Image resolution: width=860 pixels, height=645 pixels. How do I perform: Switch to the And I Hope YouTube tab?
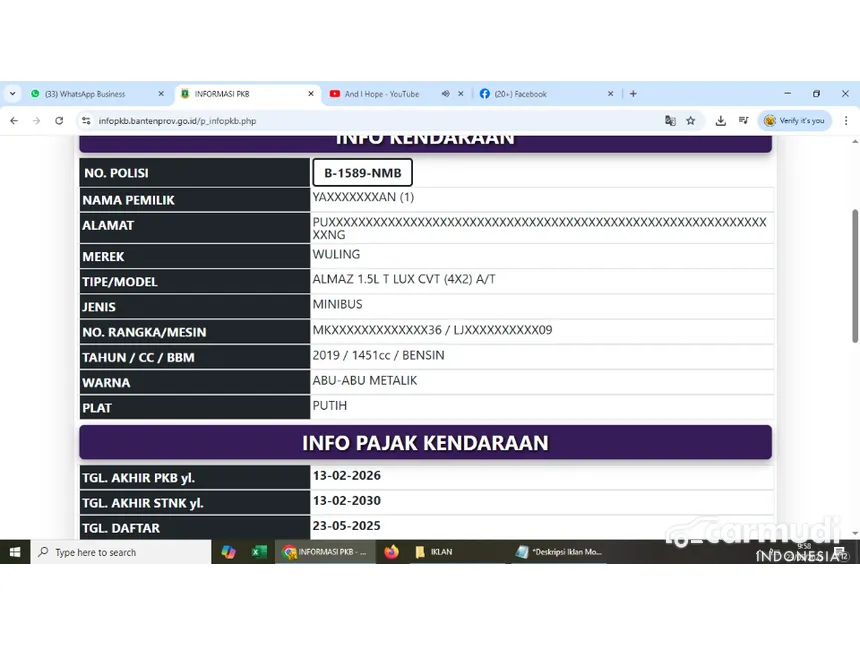coord(382,94)
